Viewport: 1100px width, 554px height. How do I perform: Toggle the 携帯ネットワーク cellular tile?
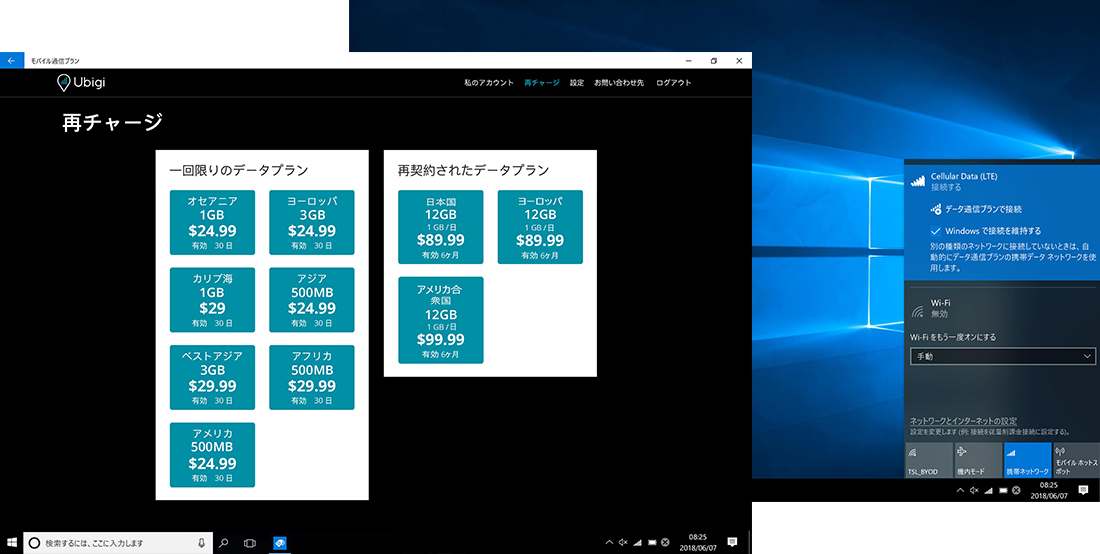pyautogui.click(x=1027, y=460)
